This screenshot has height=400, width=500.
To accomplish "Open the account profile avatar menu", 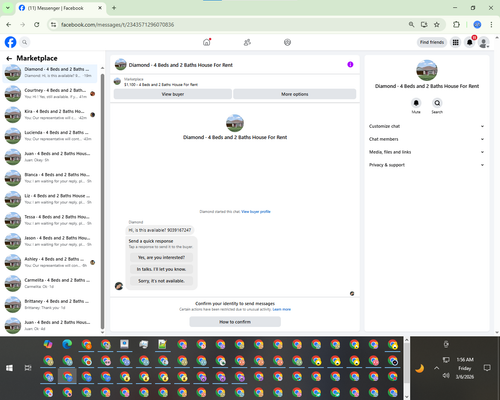I will pos(484,42).
